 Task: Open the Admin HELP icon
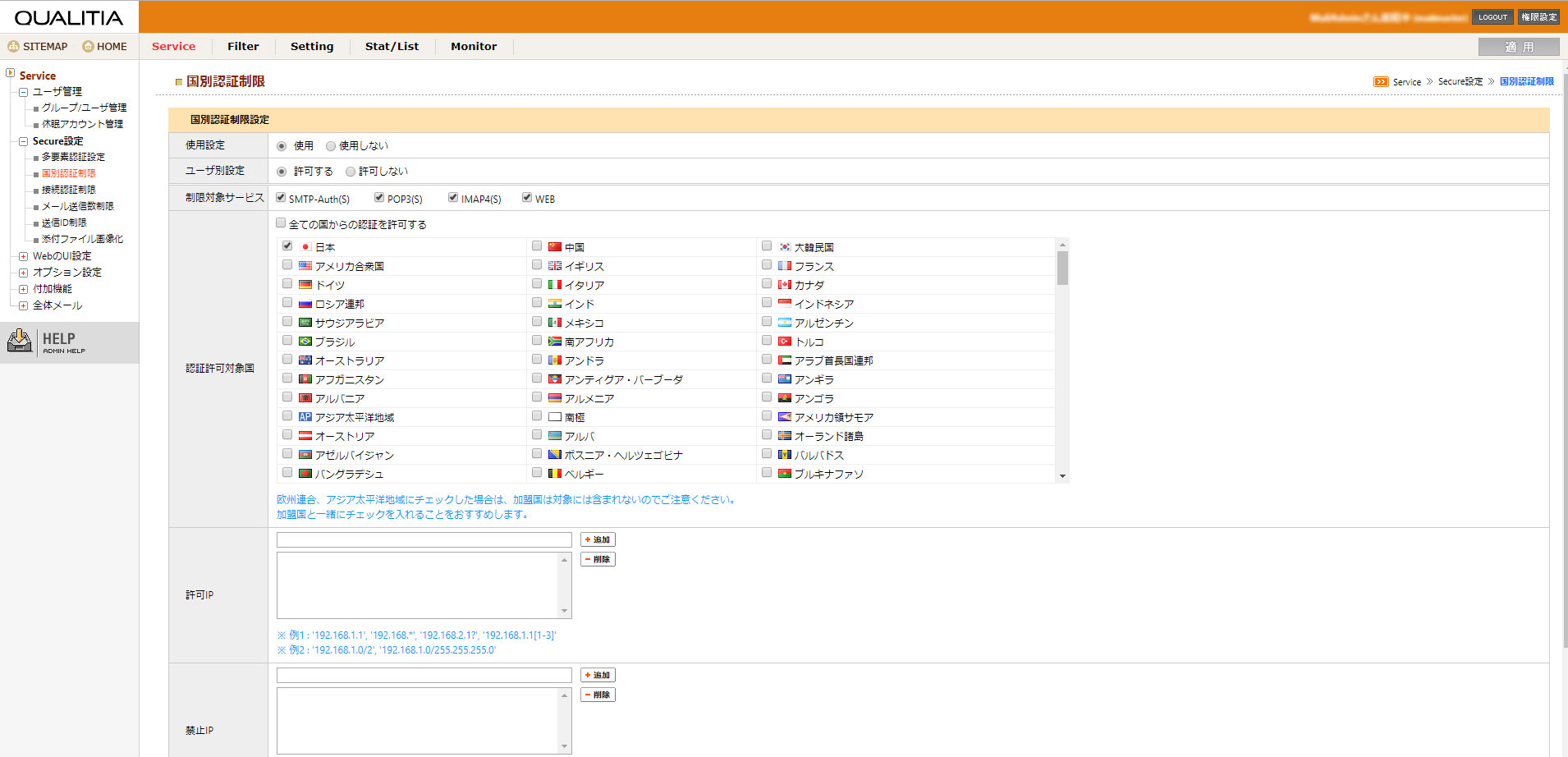click(x=20, y=341)
